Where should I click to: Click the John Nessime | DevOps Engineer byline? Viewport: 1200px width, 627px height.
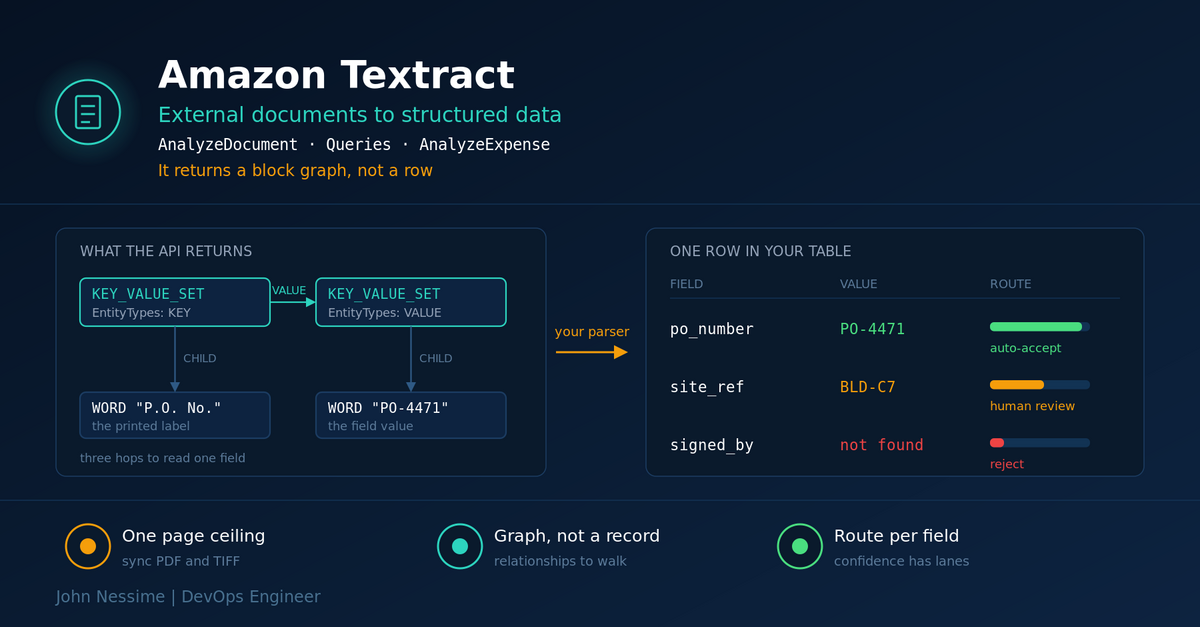pos(188,597)
